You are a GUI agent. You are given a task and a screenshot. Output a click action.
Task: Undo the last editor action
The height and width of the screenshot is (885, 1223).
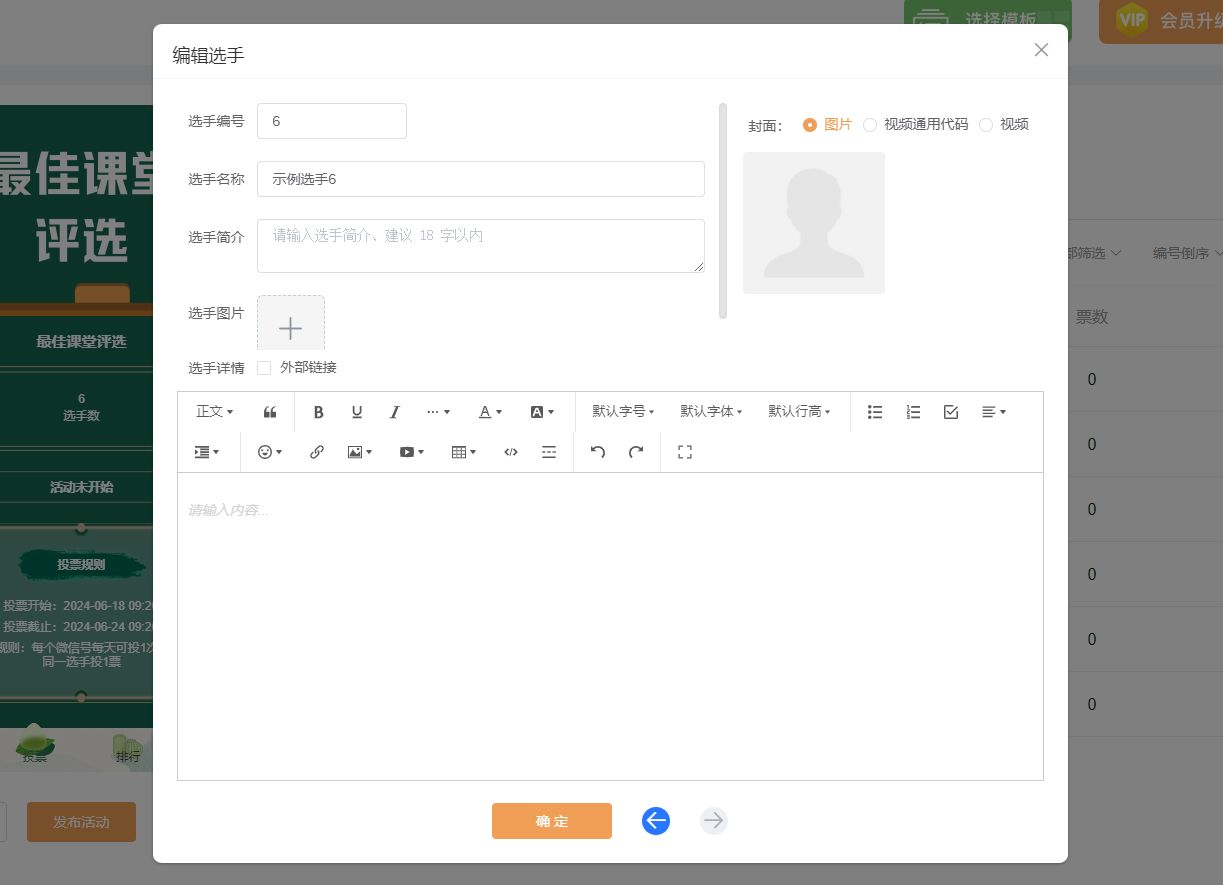pyautogui.click(x=598, y=452)
